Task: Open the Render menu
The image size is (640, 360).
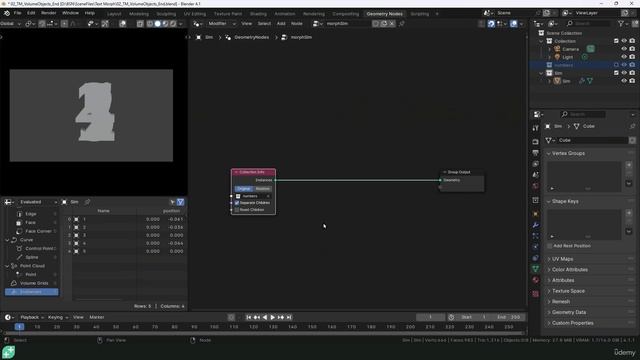Action: pyautogui.click(x=49, y=13)
